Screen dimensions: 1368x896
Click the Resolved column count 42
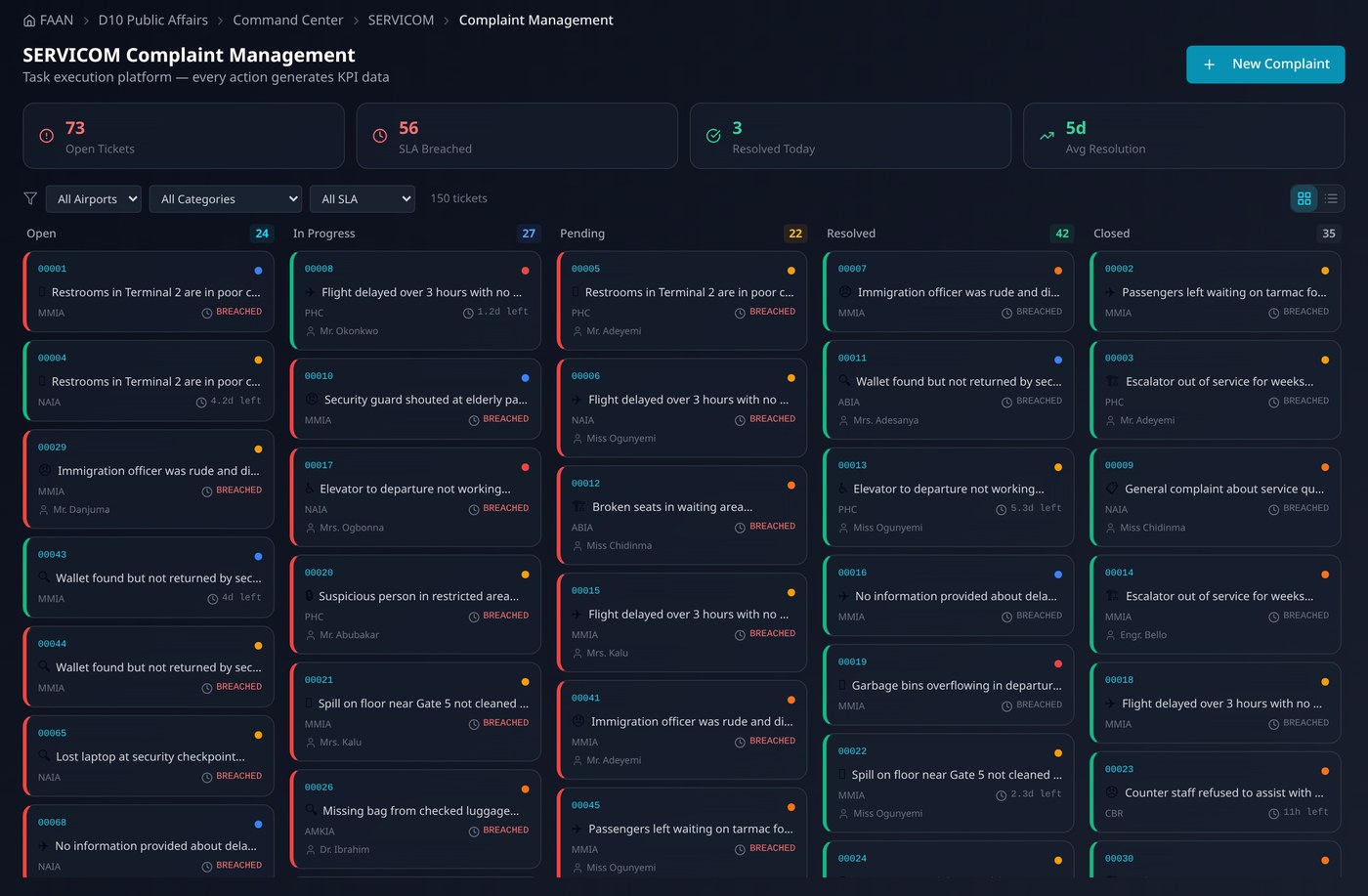pos(1062,234)
